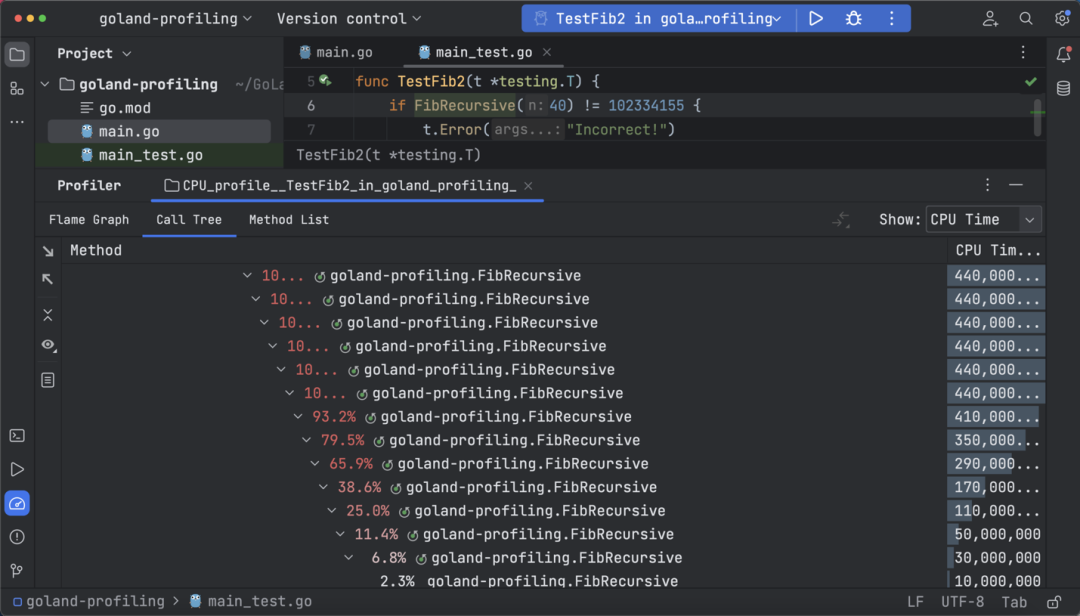The image size is (1080, 616).
Task: Switch to the Flame Graph tab
Action: tap(89, 220)
